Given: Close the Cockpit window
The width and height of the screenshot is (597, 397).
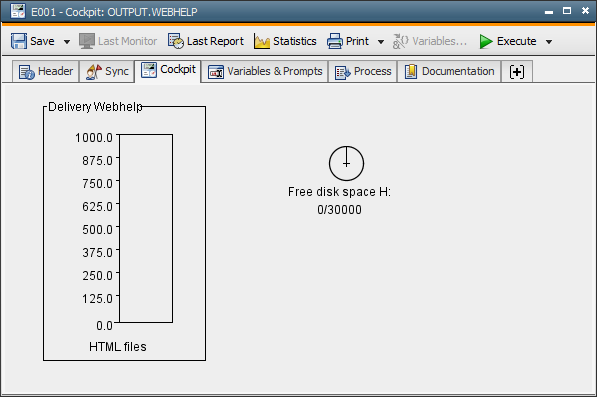Looking at the screenshot, I should (585, 11).
